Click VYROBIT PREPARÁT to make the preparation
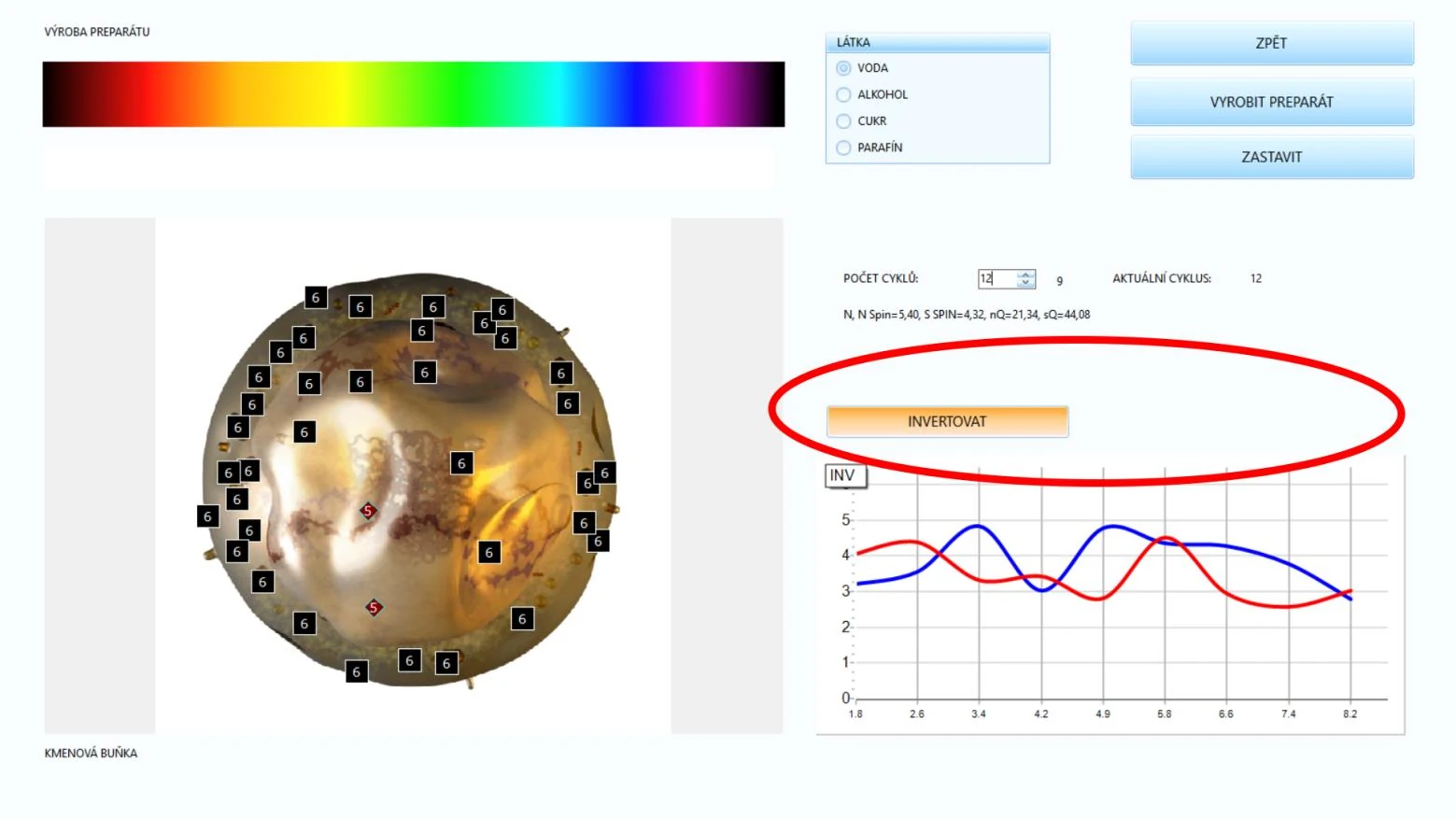This screenshot has height=819, width=1456. [1271, 102]
